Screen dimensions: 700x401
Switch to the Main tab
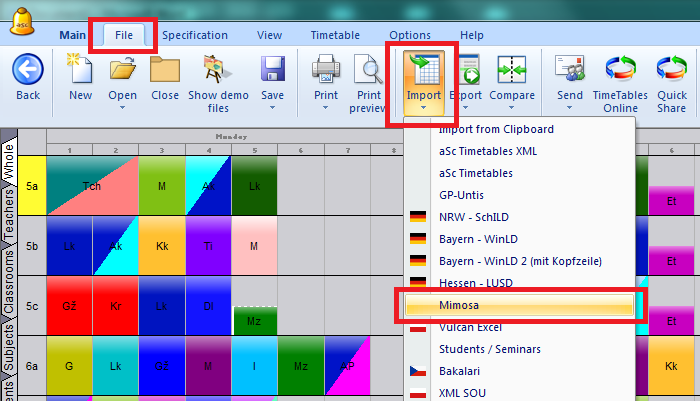72,35
